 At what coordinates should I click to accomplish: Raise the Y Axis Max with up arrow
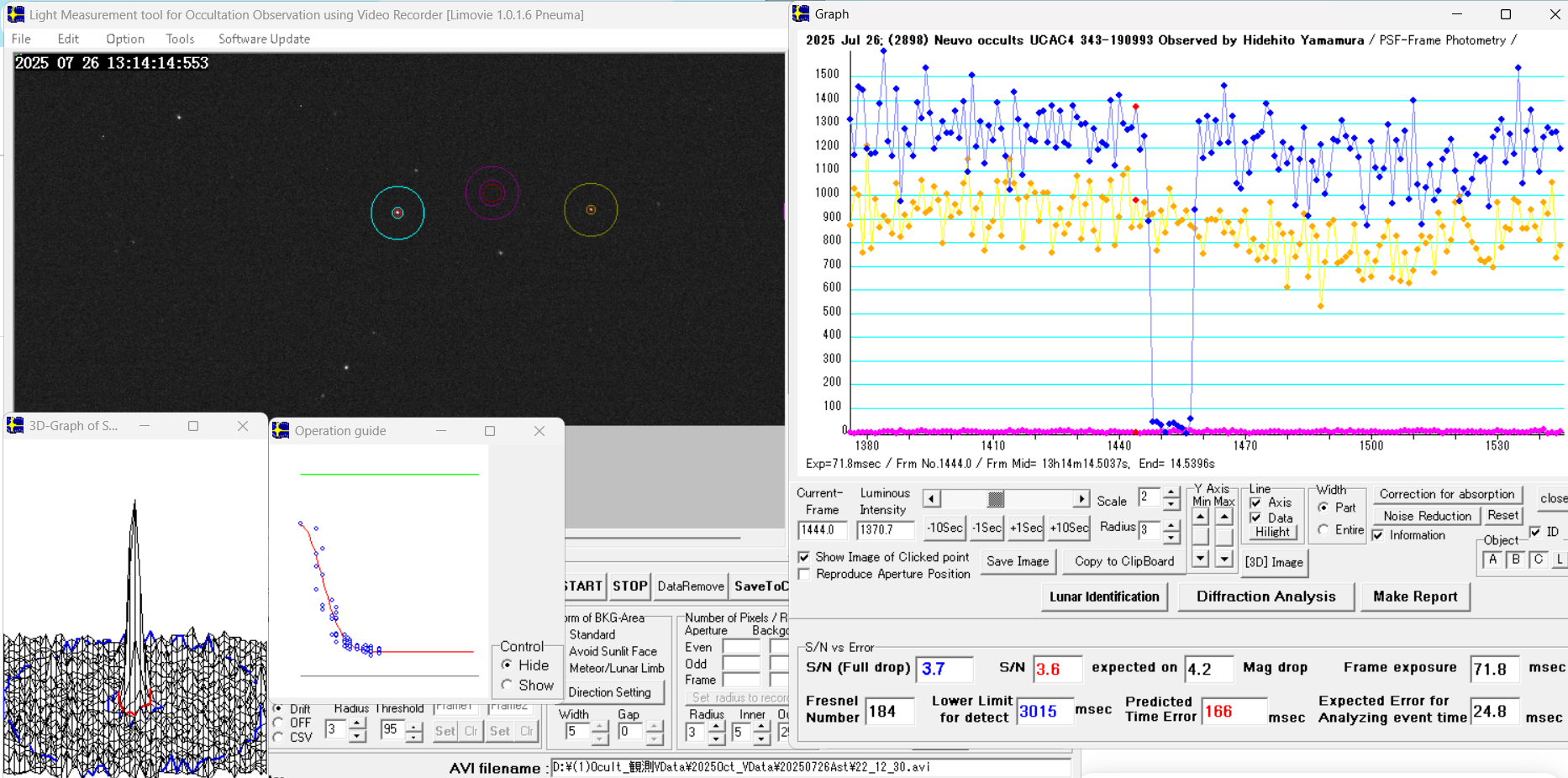1224,517
